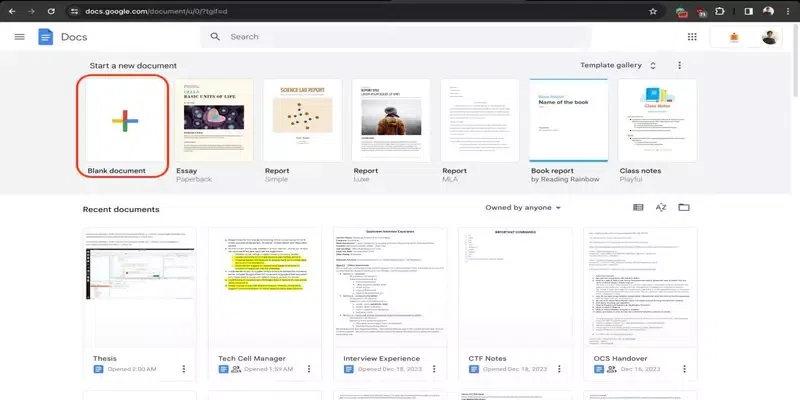Click the browser address bar URL
Screen dimensions: 800x400
pos(156,11)
